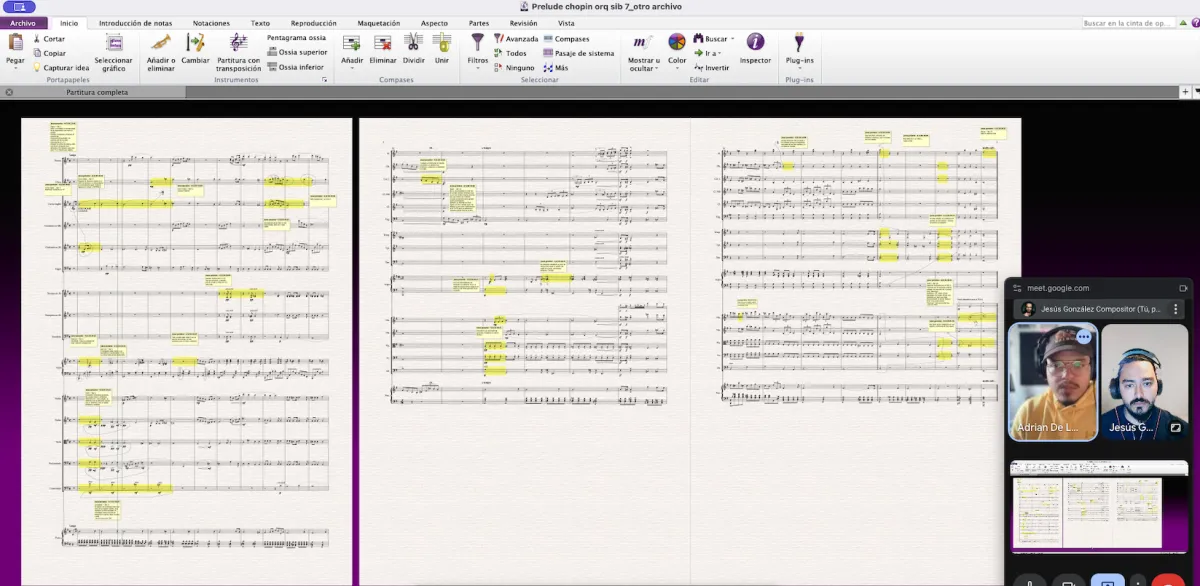The image size is (1200, 586).
Task: Expand the Ir a dropdown arrow
Action: [717, 53]
